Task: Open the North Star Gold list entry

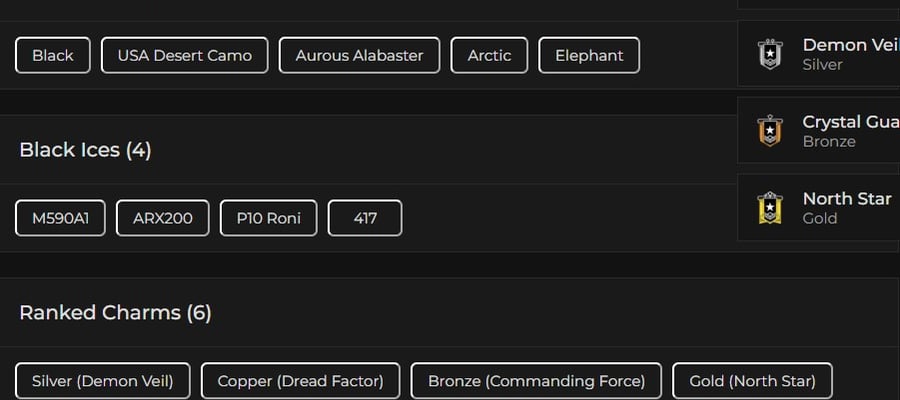Action: [818, 208]
